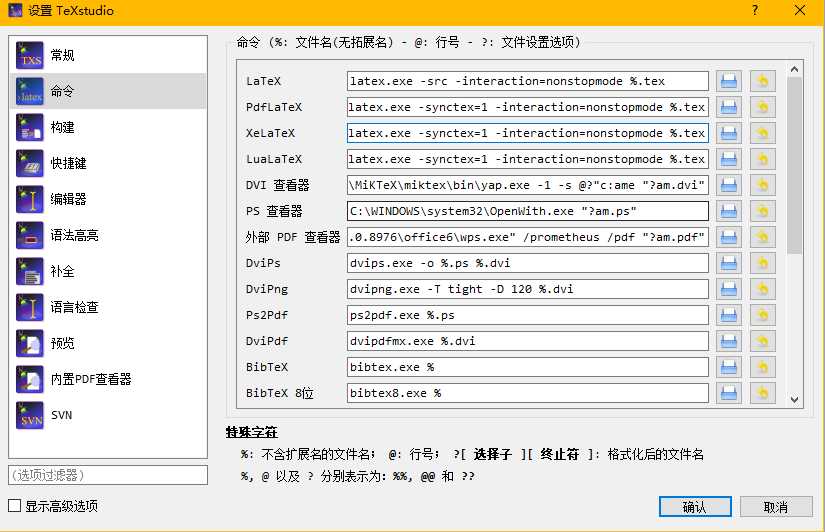The width and height of the screenshot is (825, 532).
Task: Confirm settings with 确认 button
Action: coord(695,507)
